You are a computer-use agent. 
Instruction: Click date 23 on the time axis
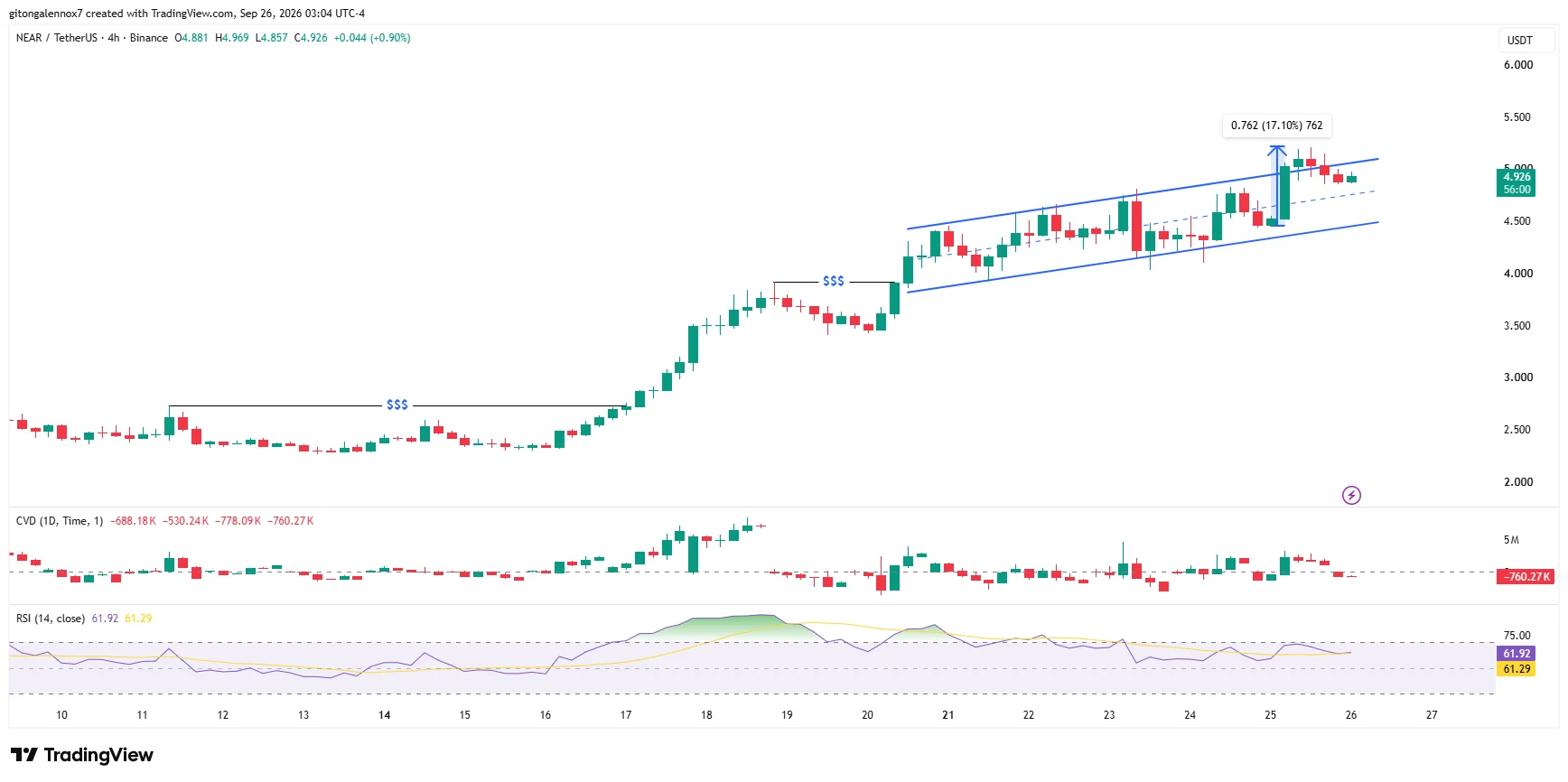click(x=1109, y=715)
